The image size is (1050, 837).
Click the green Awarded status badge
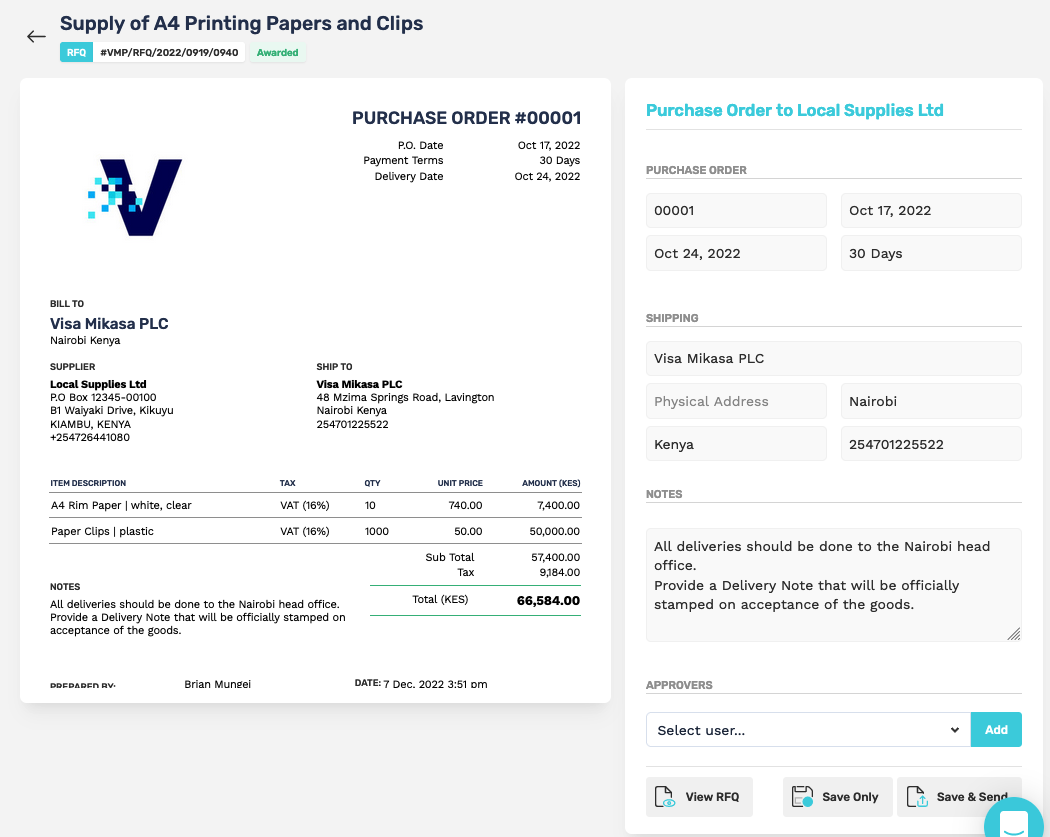[278, 52]
